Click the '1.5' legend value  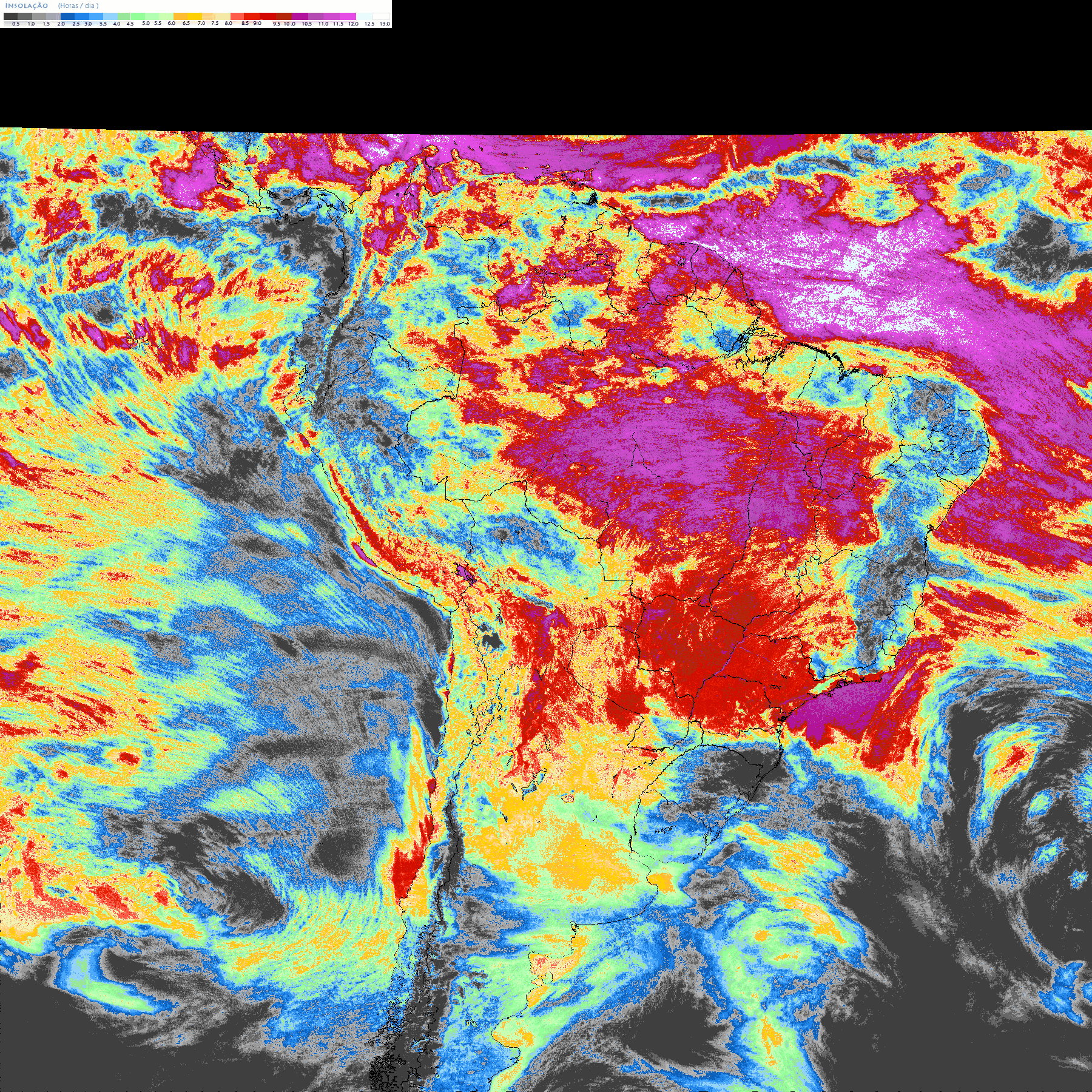[x=46, y=24]
